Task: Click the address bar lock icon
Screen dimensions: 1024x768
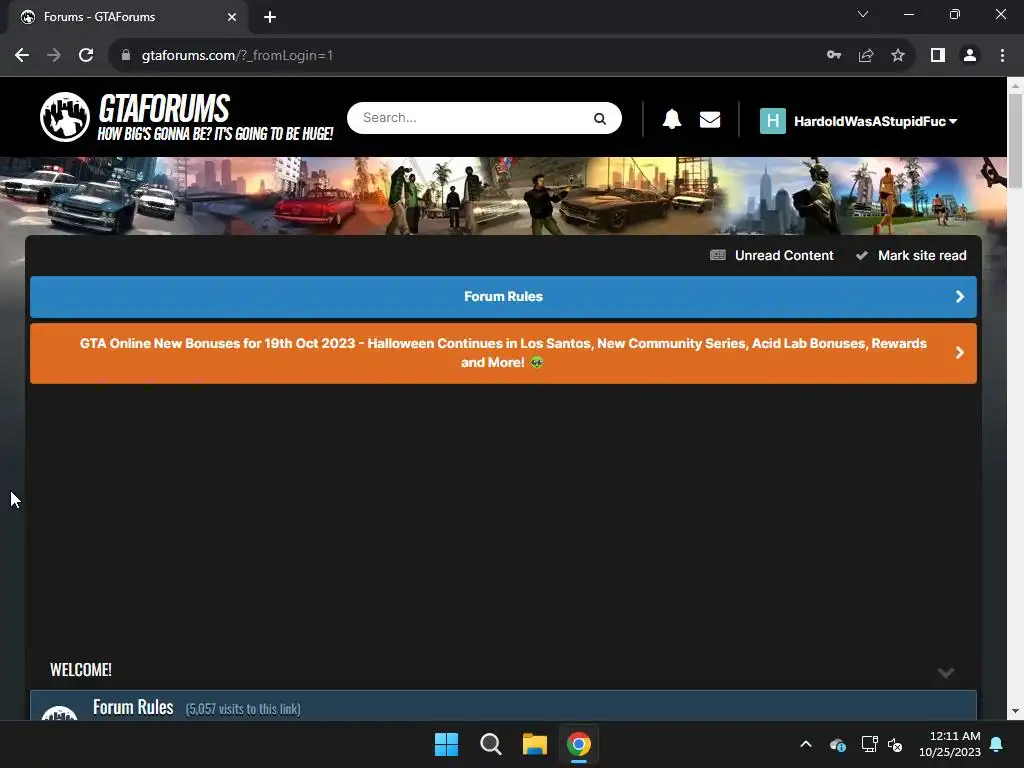Action: coord(125,56)
